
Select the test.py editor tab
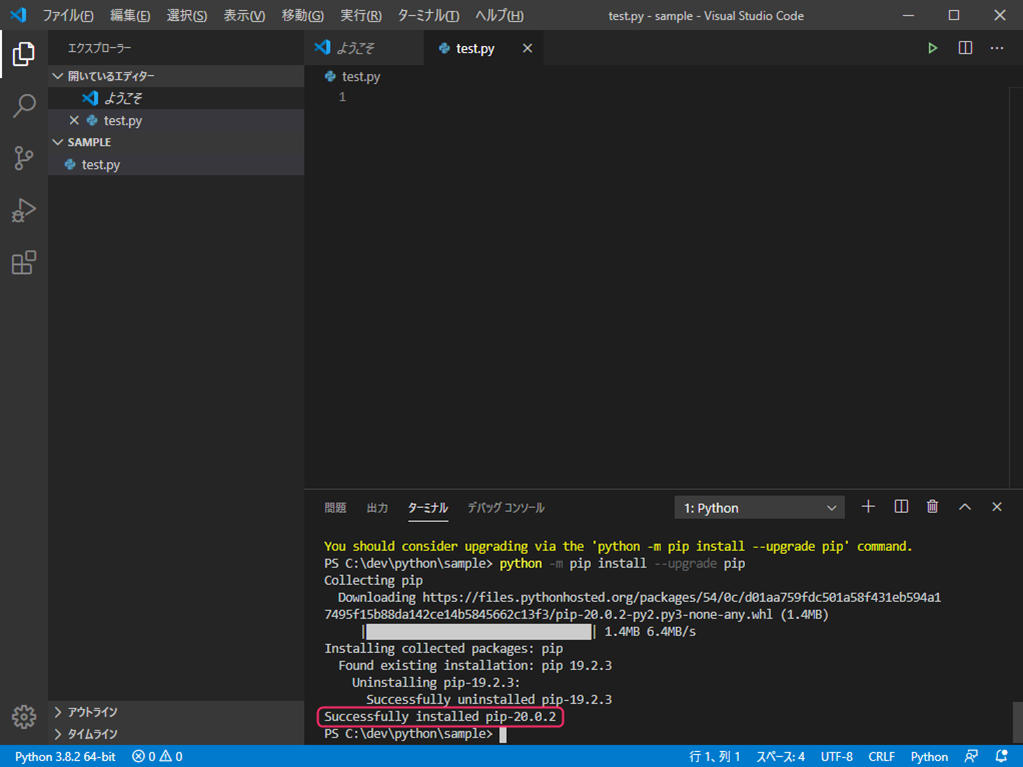(x=483, y=48)
